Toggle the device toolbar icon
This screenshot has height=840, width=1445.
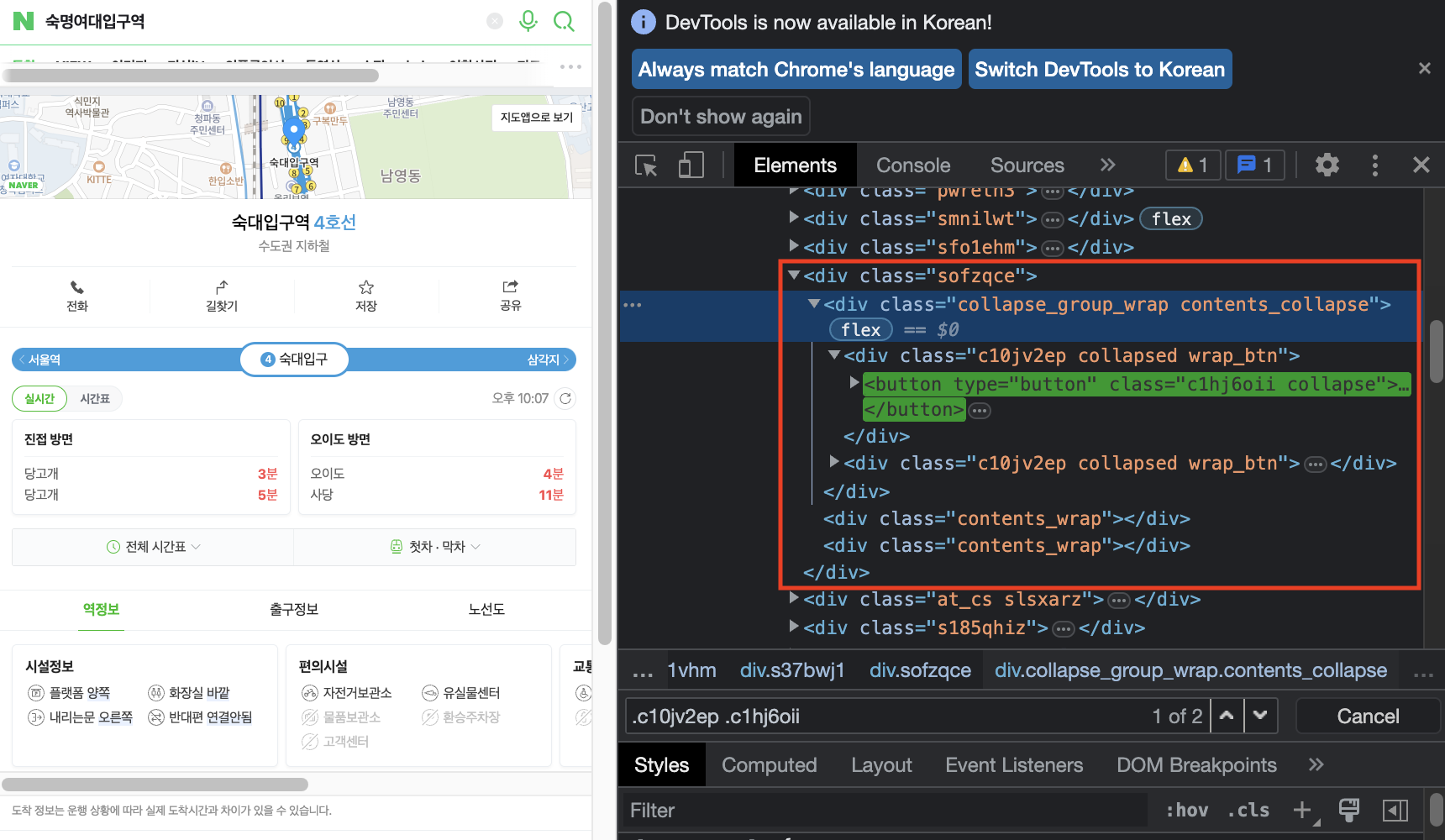(x=691, y=165)
